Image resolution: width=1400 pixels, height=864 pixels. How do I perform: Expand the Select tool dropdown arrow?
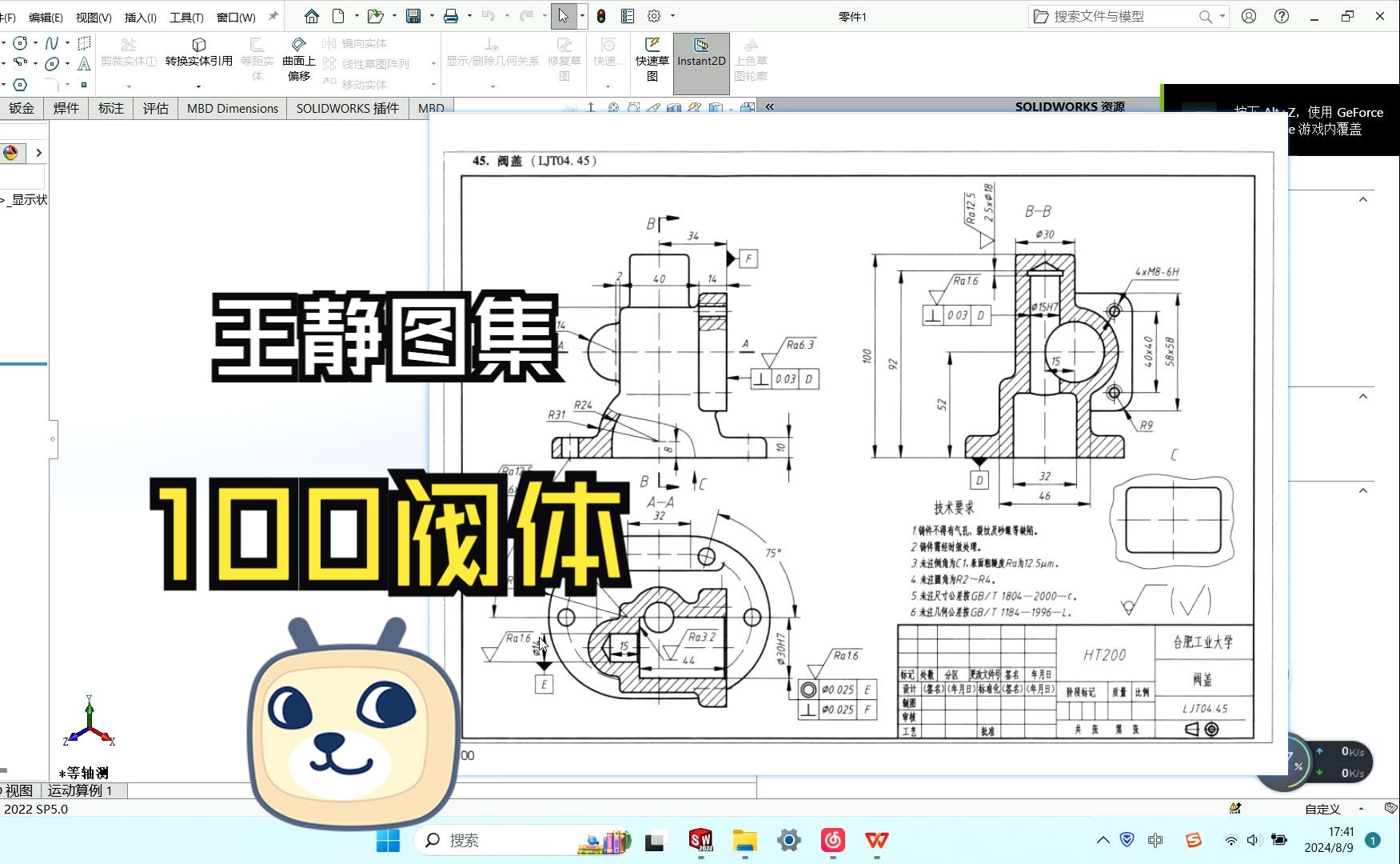[x=582, y=16]
